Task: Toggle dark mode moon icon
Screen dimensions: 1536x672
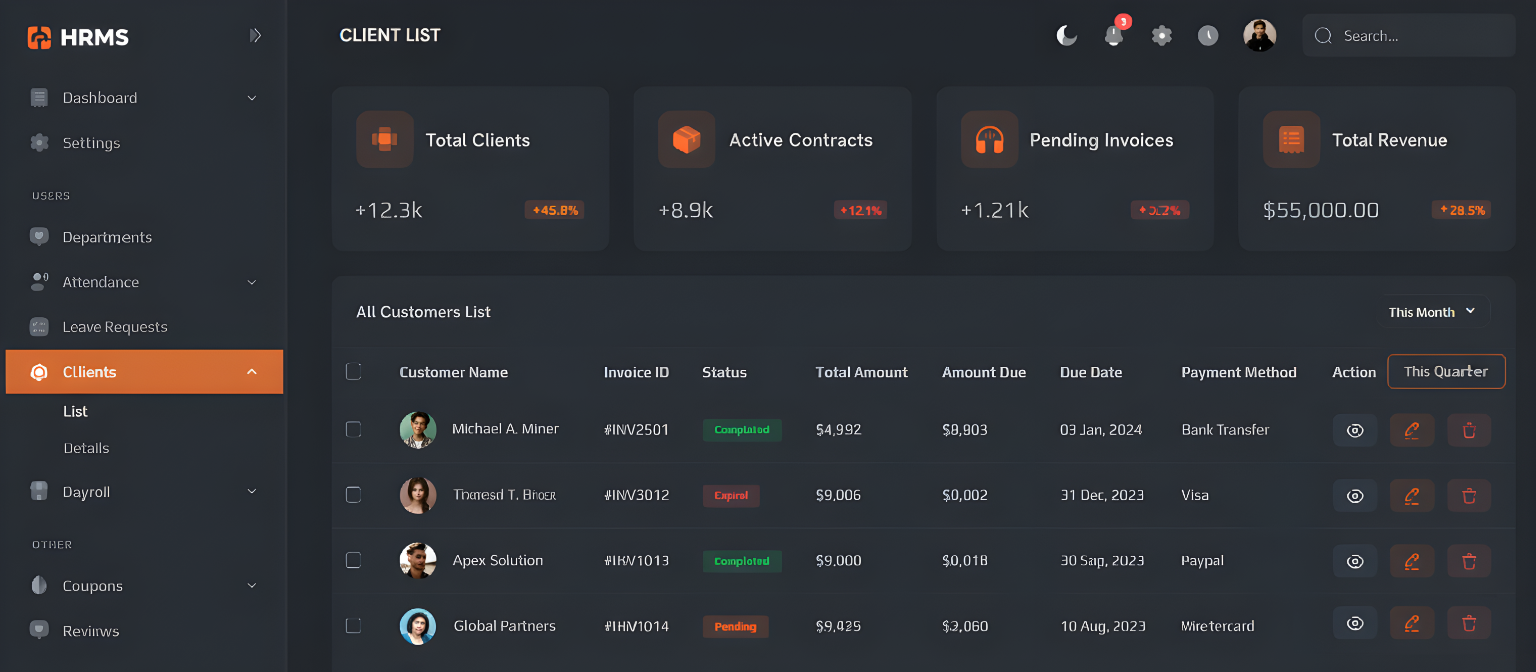Action: pyautogui.click(x=1067, y=36)
